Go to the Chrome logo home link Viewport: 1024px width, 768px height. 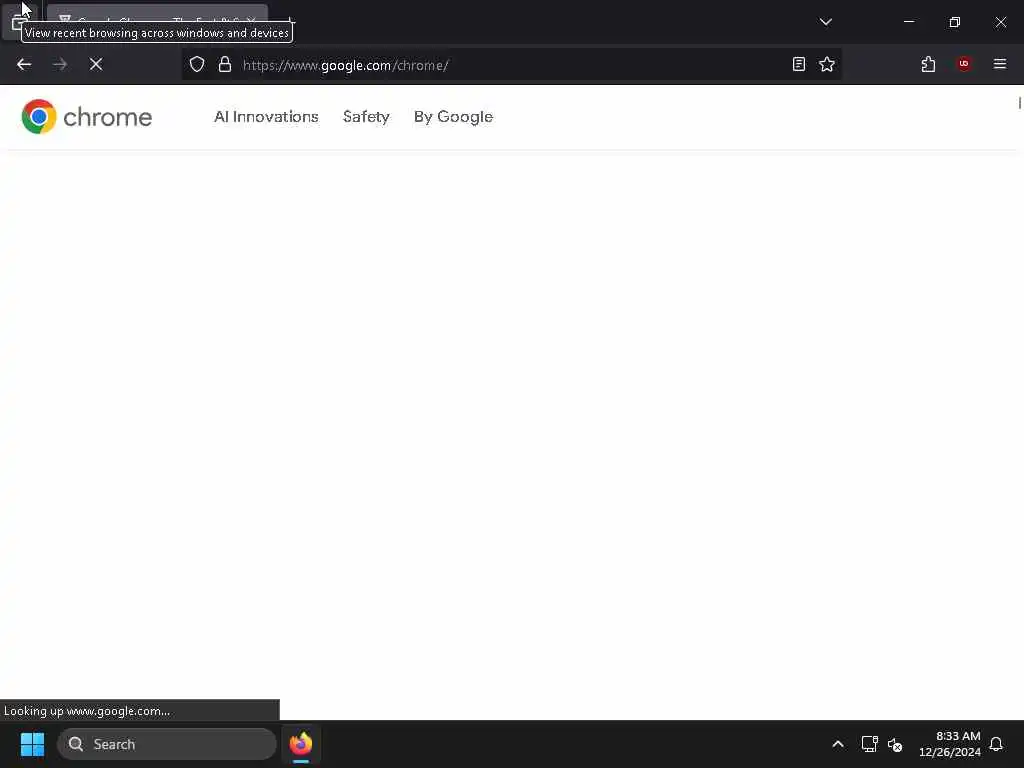tap(86, 117)
